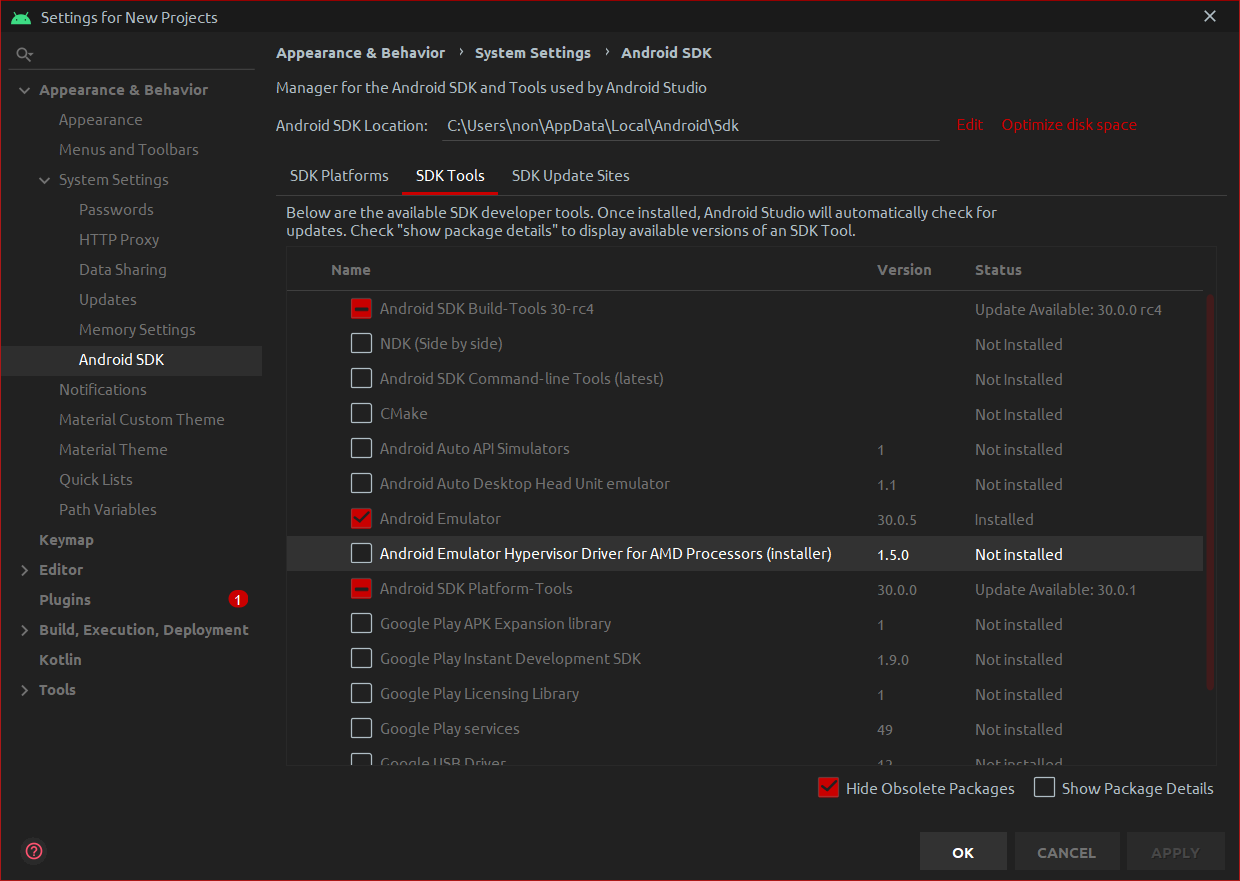
Task: Open Notifications settings
Action: pos(102,390)
